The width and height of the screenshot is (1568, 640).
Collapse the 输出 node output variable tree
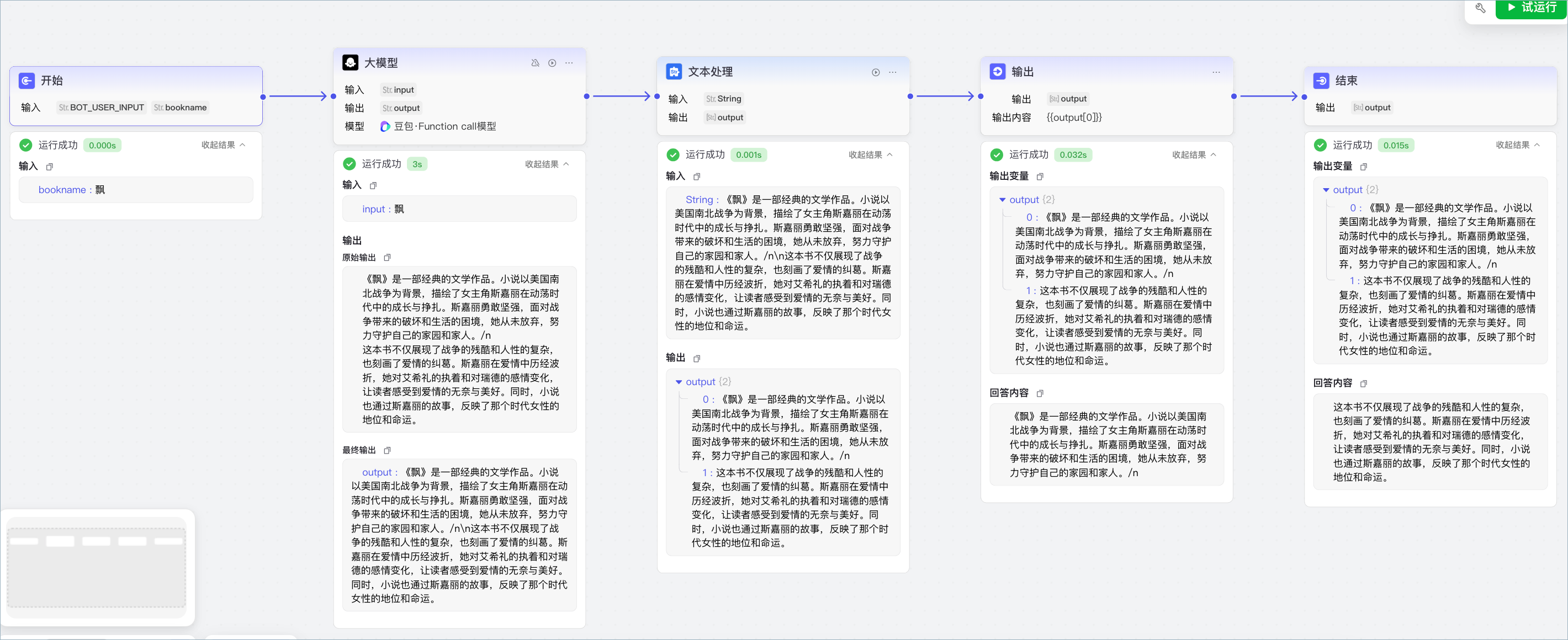1003,200
